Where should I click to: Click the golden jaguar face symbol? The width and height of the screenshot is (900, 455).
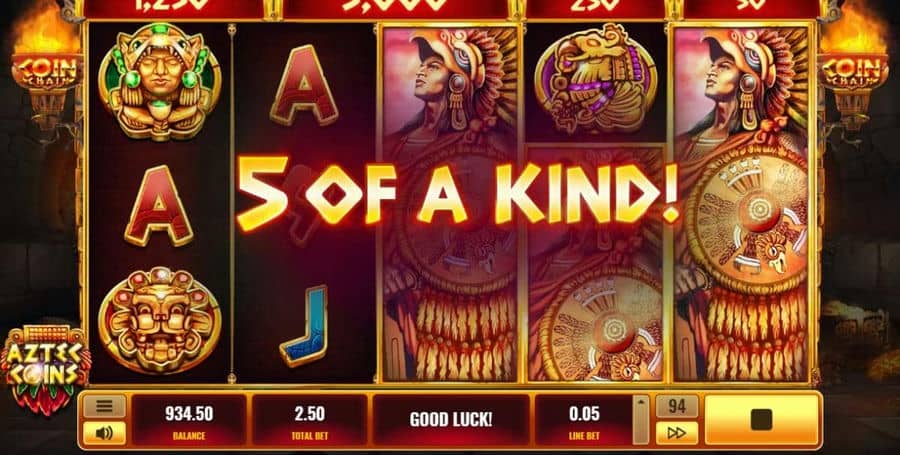coord(160,321)
